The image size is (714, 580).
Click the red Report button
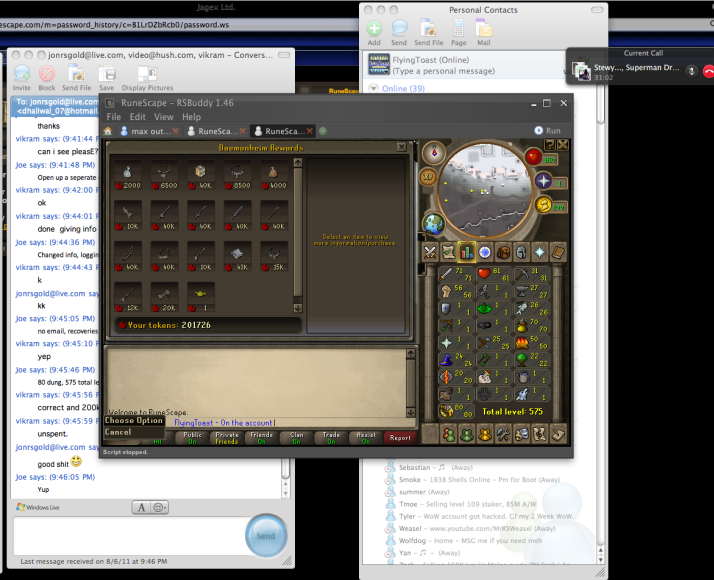pos(400,438)
